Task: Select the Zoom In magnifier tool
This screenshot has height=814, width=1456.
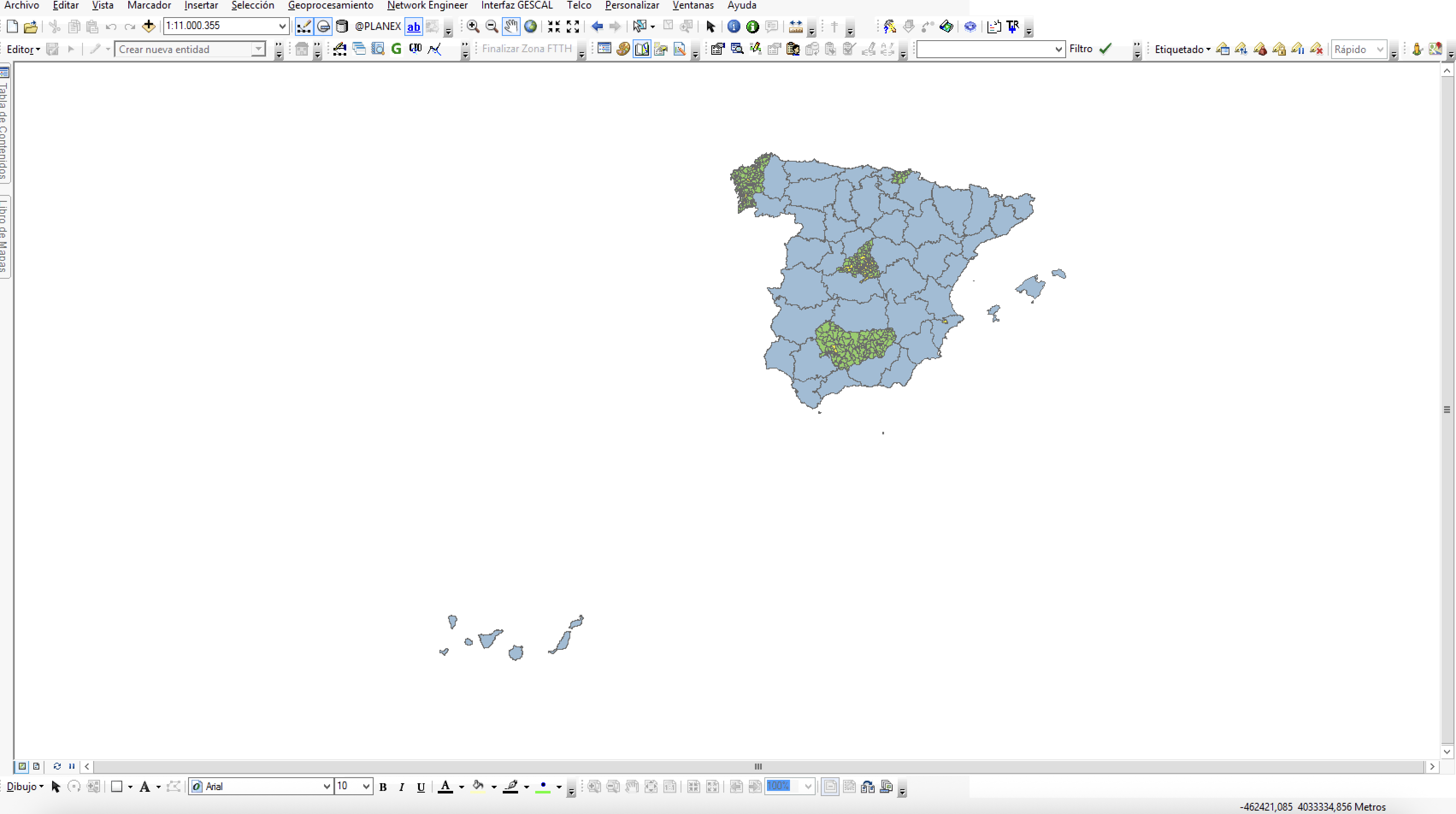Action: 473,26
